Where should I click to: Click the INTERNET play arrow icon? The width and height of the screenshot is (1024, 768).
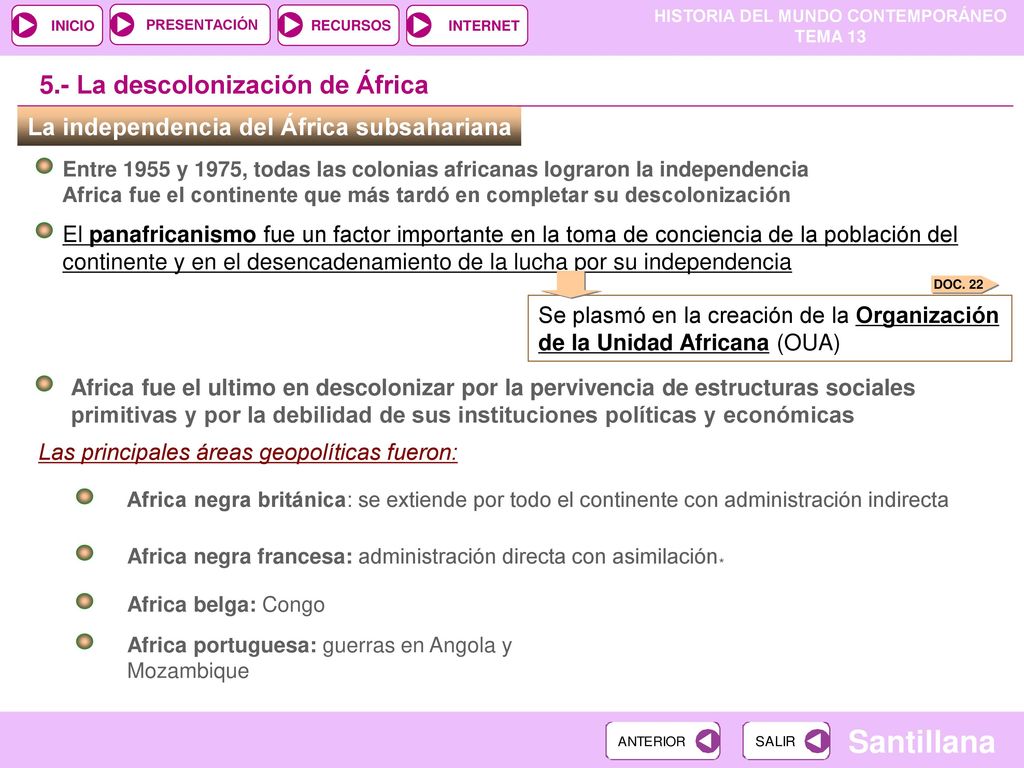click(x=419, y=25)
